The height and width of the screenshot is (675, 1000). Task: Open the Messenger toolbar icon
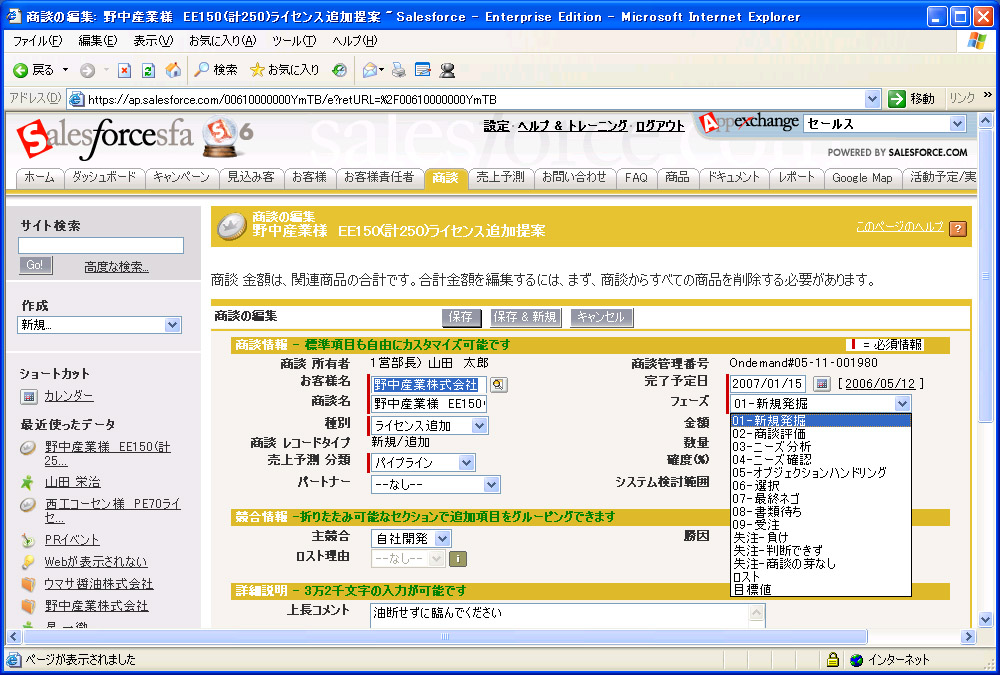[447, 70]
